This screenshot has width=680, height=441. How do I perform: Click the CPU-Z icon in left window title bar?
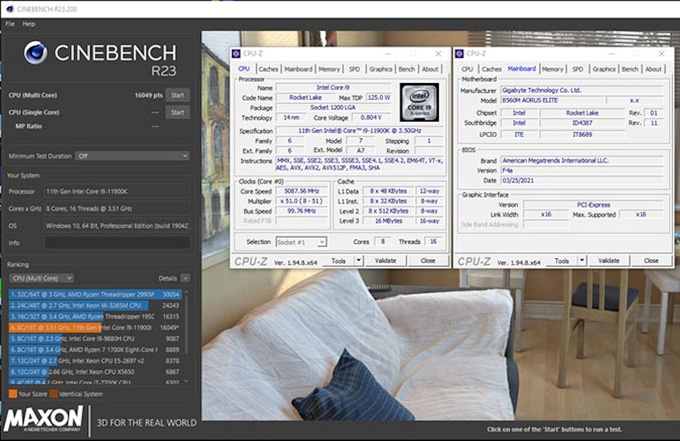pyautogui.click(x=236, y=54)
